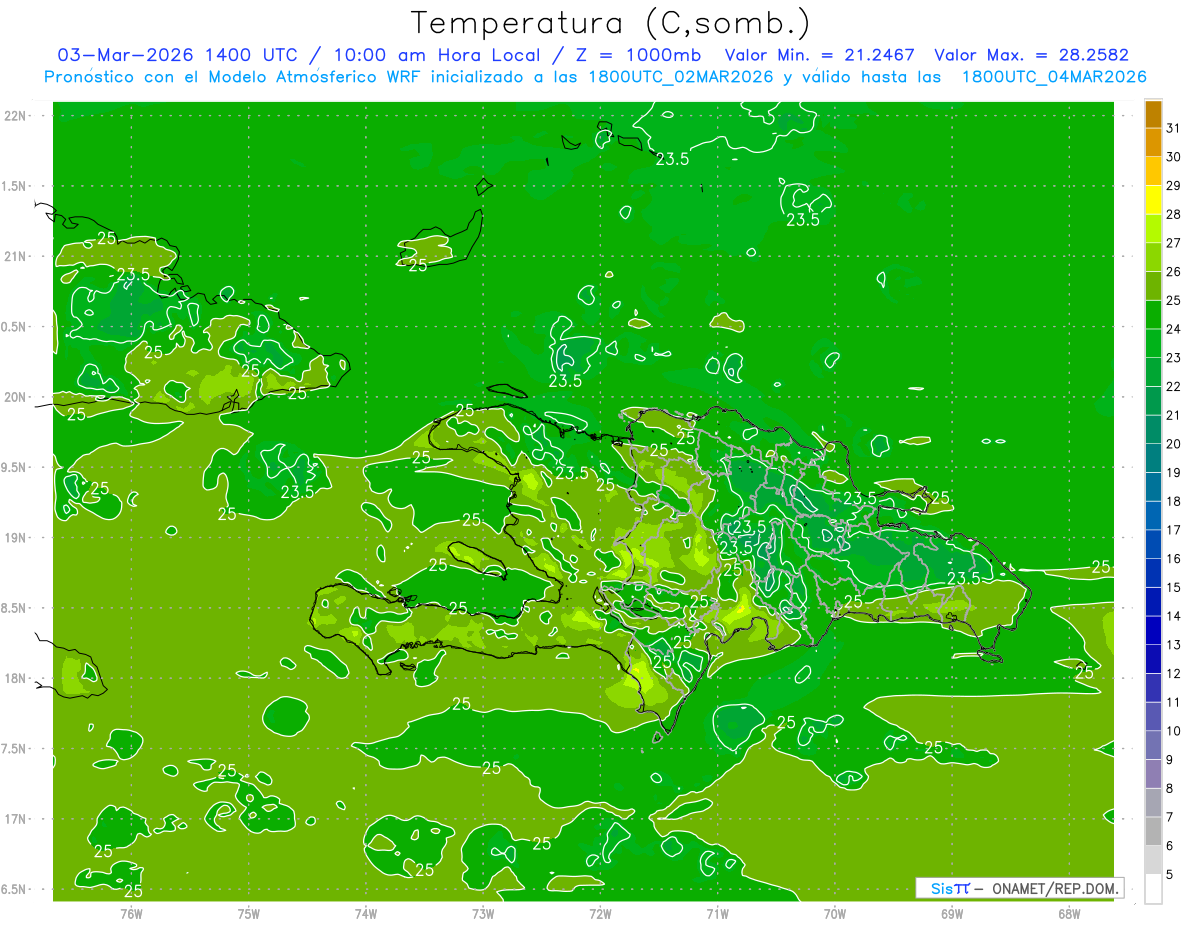Click the '74W' longitude axis label

[x=365, y=913]
